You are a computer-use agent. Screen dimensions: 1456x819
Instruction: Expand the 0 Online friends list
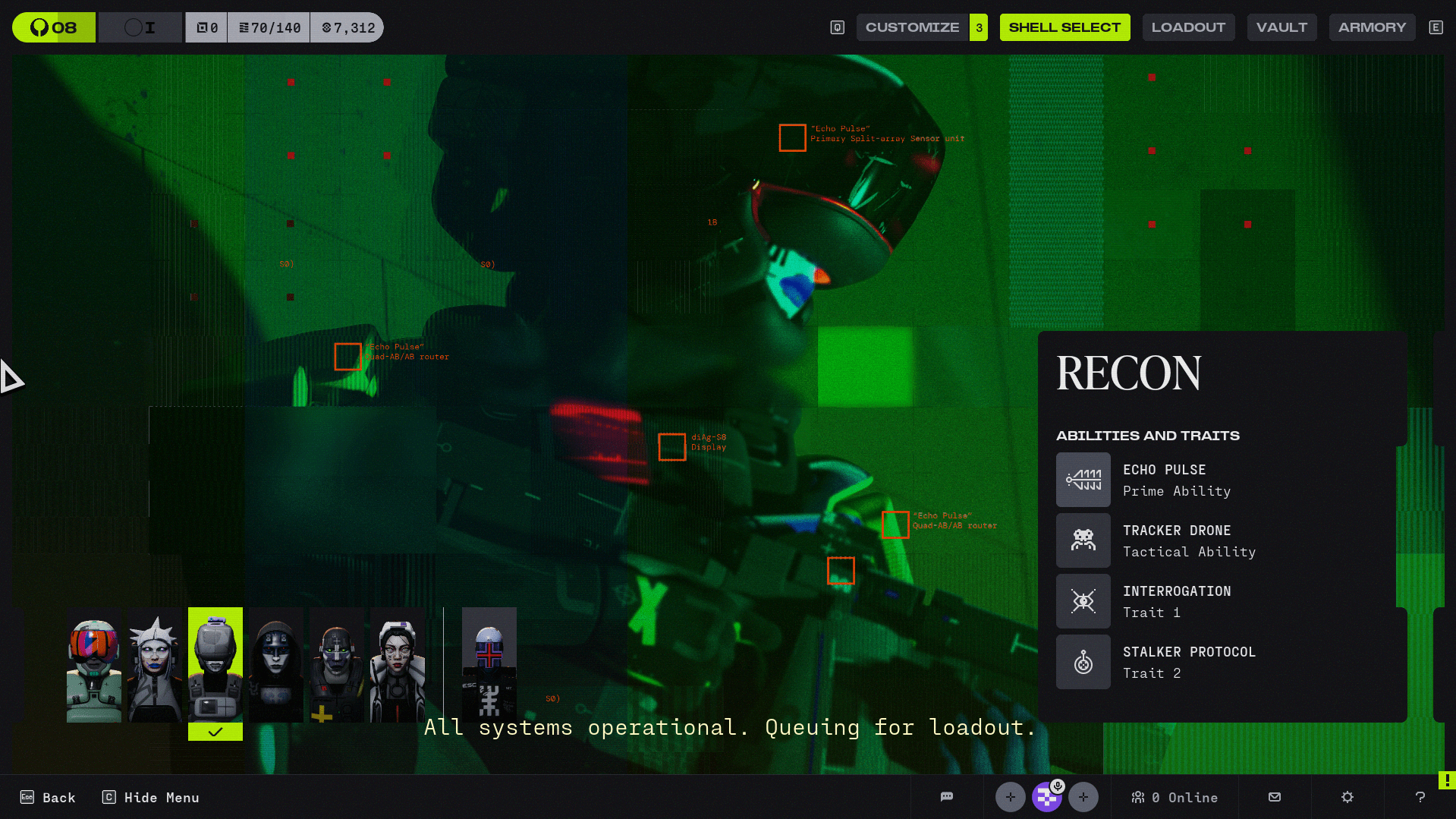point(1175,798)
